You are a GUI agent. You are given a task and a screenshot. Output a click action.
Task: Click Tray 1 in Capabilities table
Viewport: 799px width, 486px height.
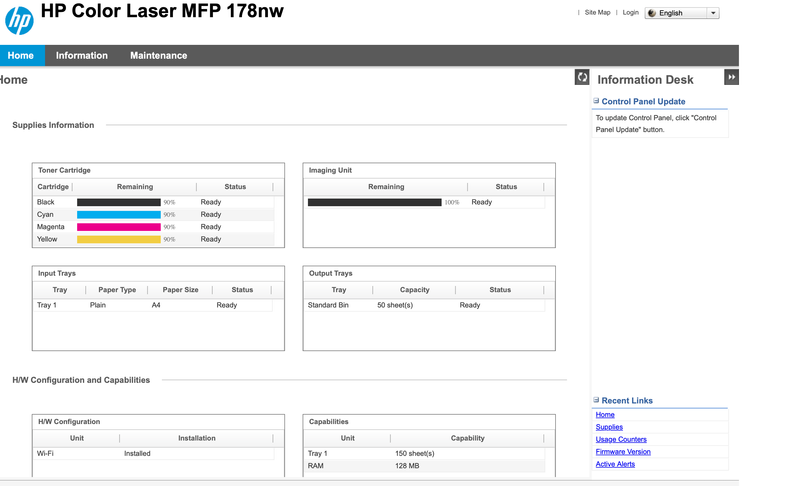tap(317, 453)
